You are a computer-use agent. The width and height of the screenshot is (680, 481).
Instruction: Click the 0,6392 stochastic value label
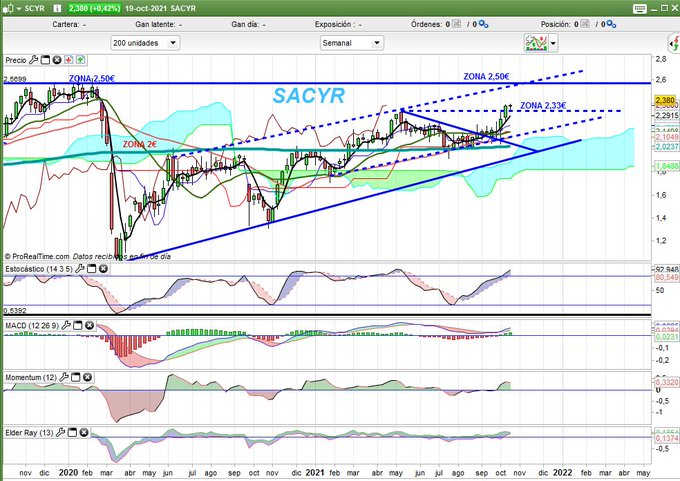coord(15,311)
